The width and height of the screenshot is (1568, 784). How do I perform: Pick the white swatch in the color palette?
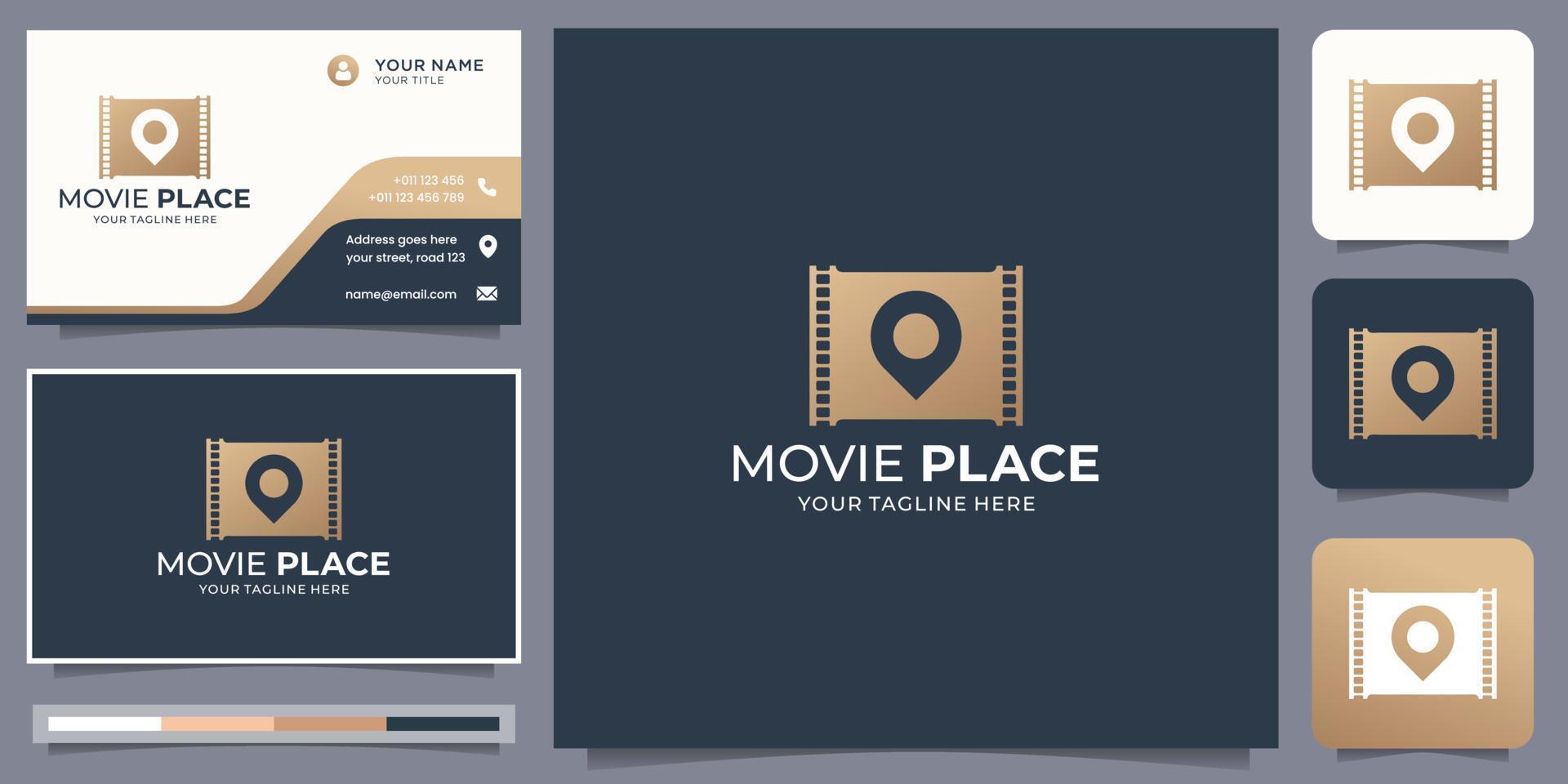click(x=105, y=724)
